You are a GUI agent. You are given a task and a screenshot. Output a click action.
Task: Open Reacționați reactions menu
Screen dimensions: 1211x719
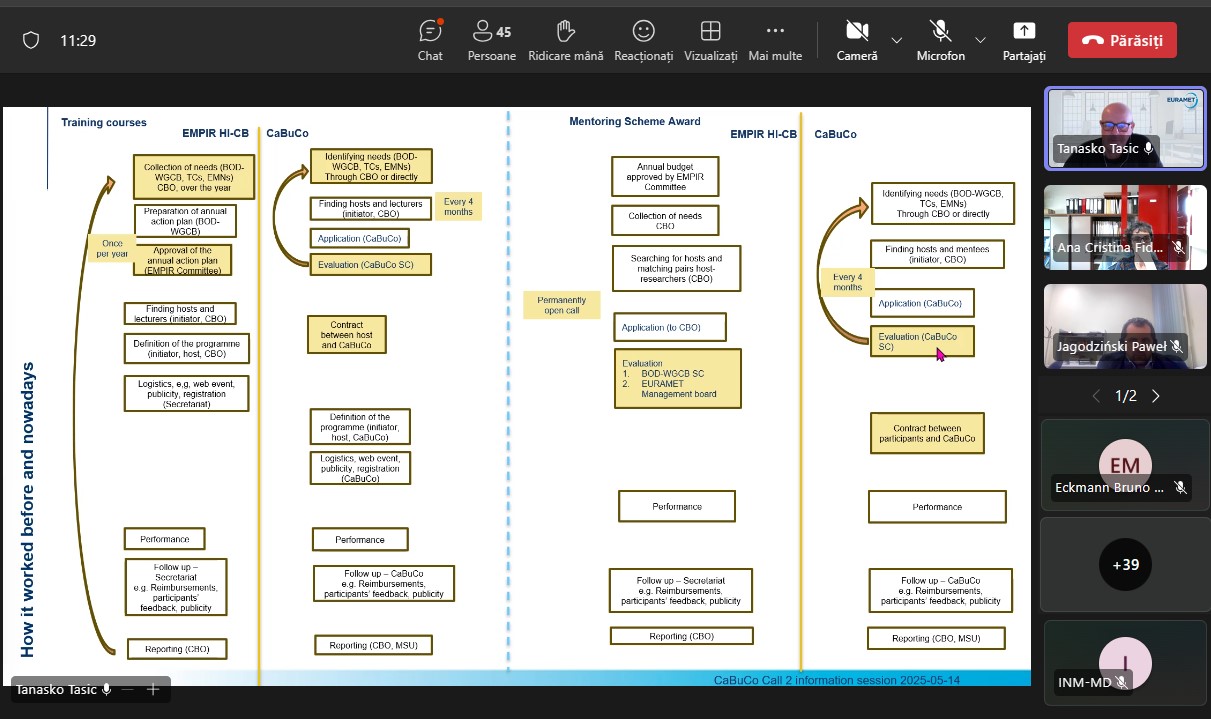tap(643, 40)
